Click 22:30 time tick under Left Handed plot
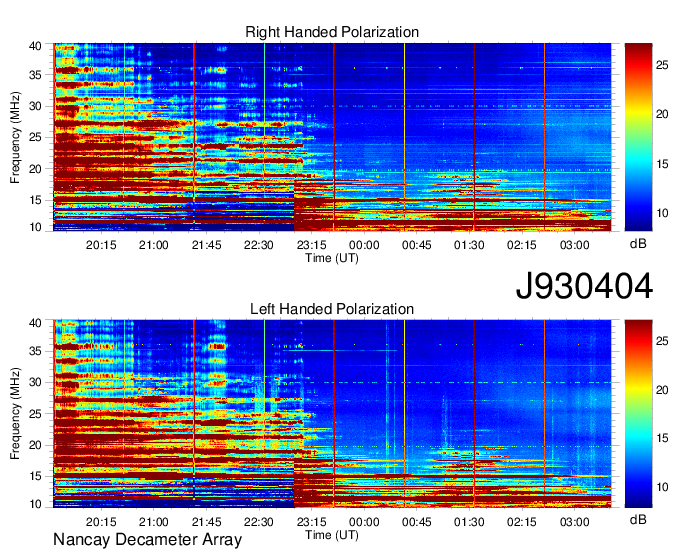 point(258,522)
